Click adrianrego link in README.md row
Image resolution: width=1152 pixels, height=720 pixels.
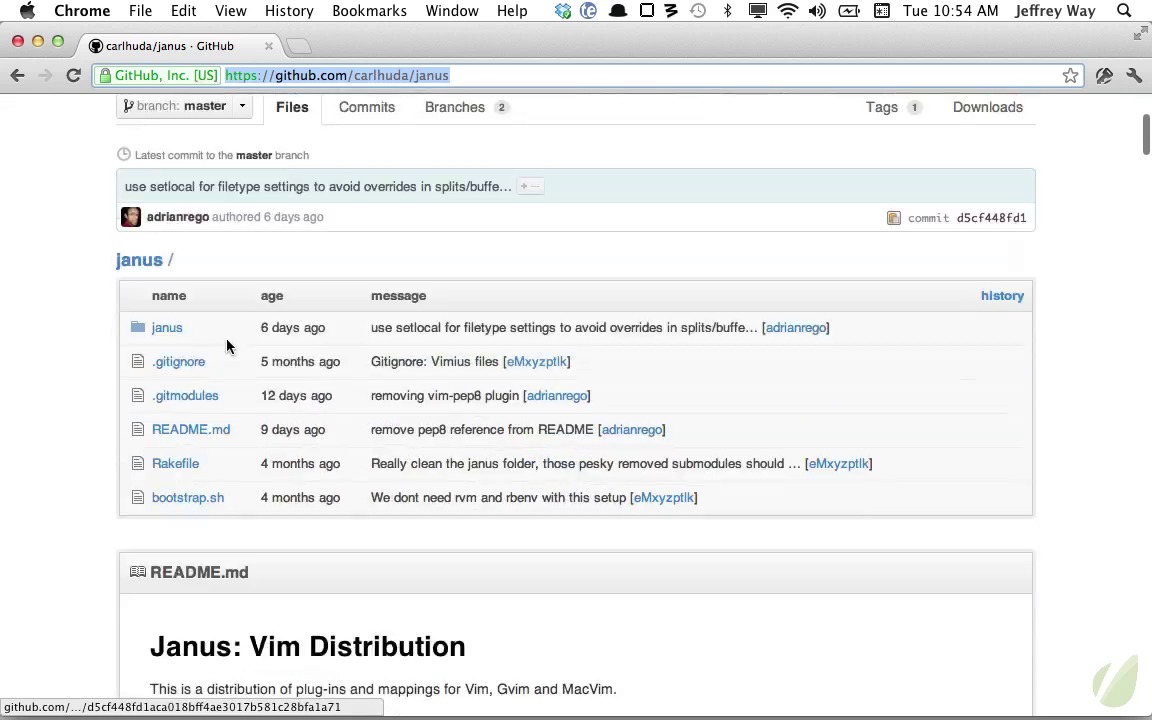pos(632,429)
